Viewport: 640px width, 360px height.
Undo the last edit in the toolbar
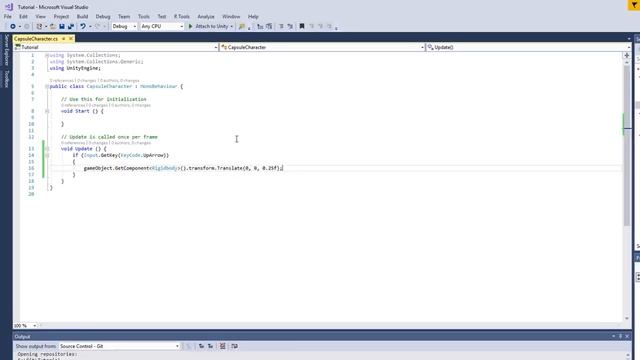pyautogui.click(x=83, y=26)
